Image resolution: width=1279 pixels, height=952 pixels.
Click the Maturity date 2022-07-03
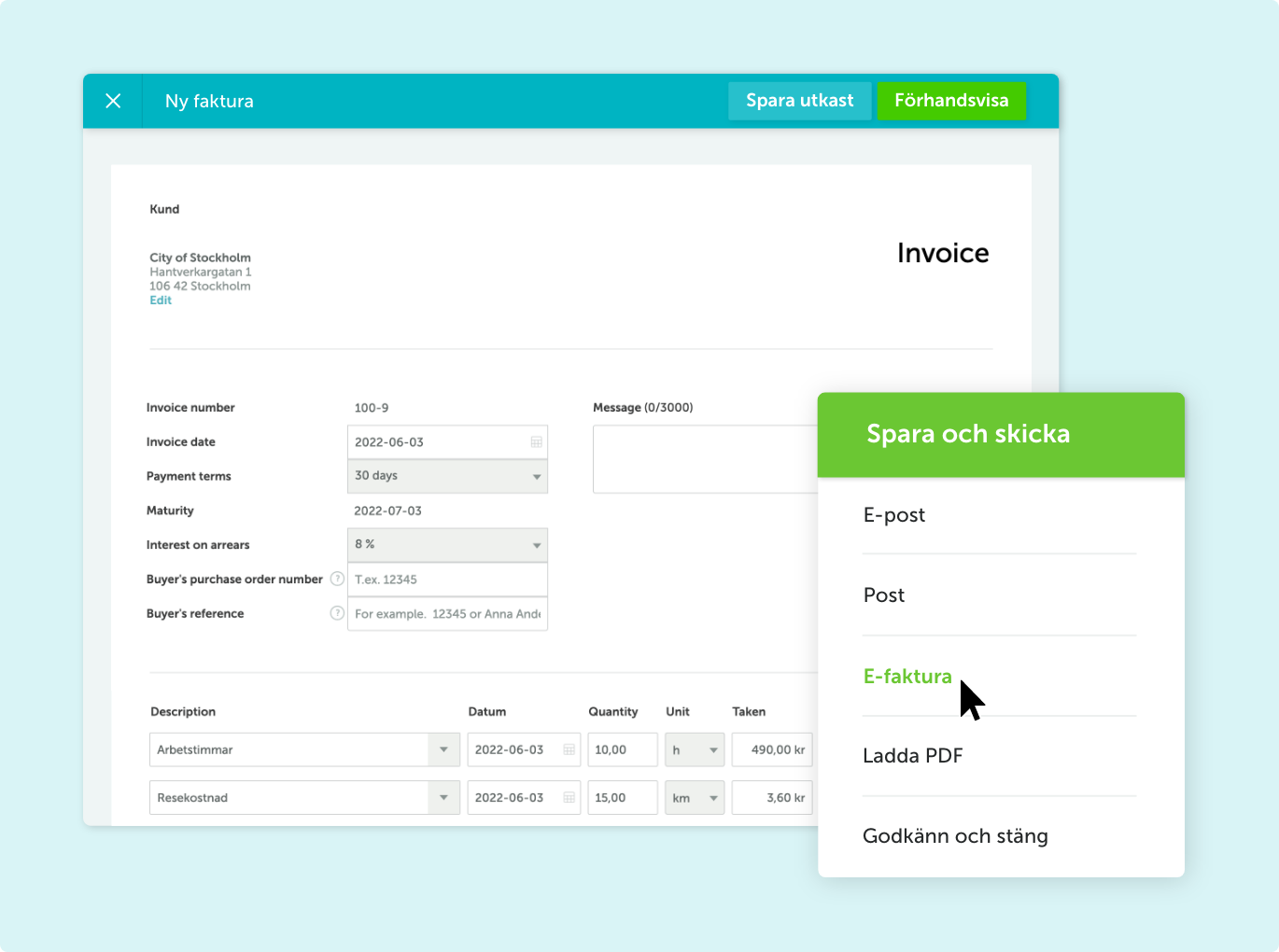pyautogui.click(x=387, y=511)
